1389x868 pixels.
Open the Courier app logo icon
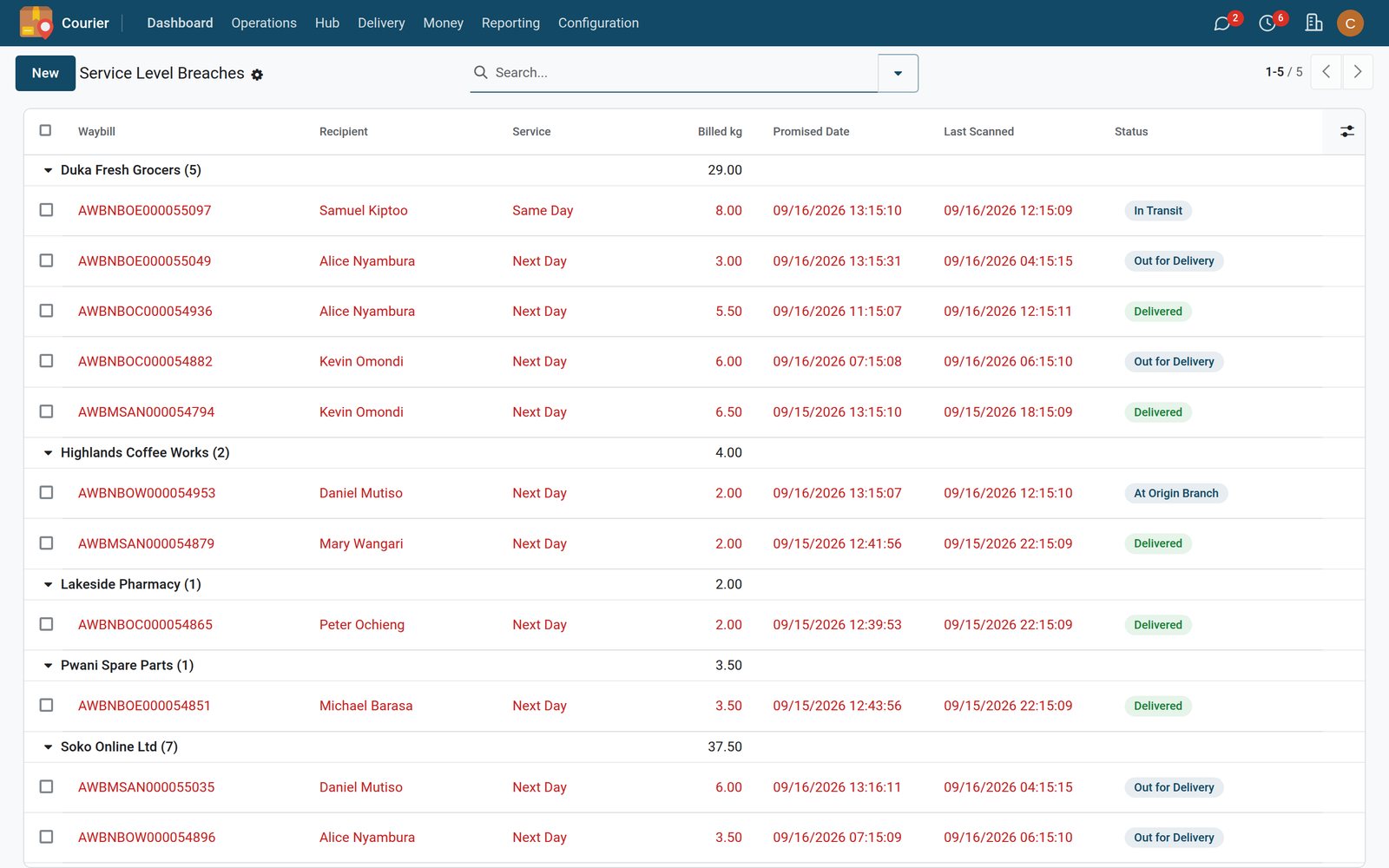pyautogui.click(x=36, y=23)
